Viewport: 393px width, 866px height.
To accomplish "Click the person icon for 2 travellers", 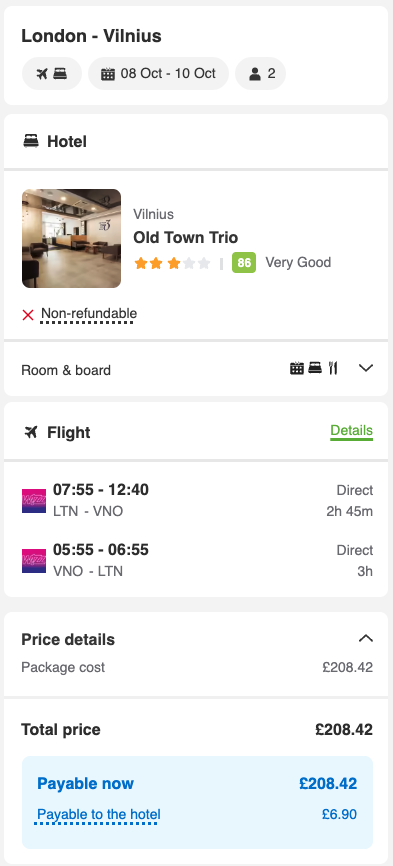I will tap(254, 74).
